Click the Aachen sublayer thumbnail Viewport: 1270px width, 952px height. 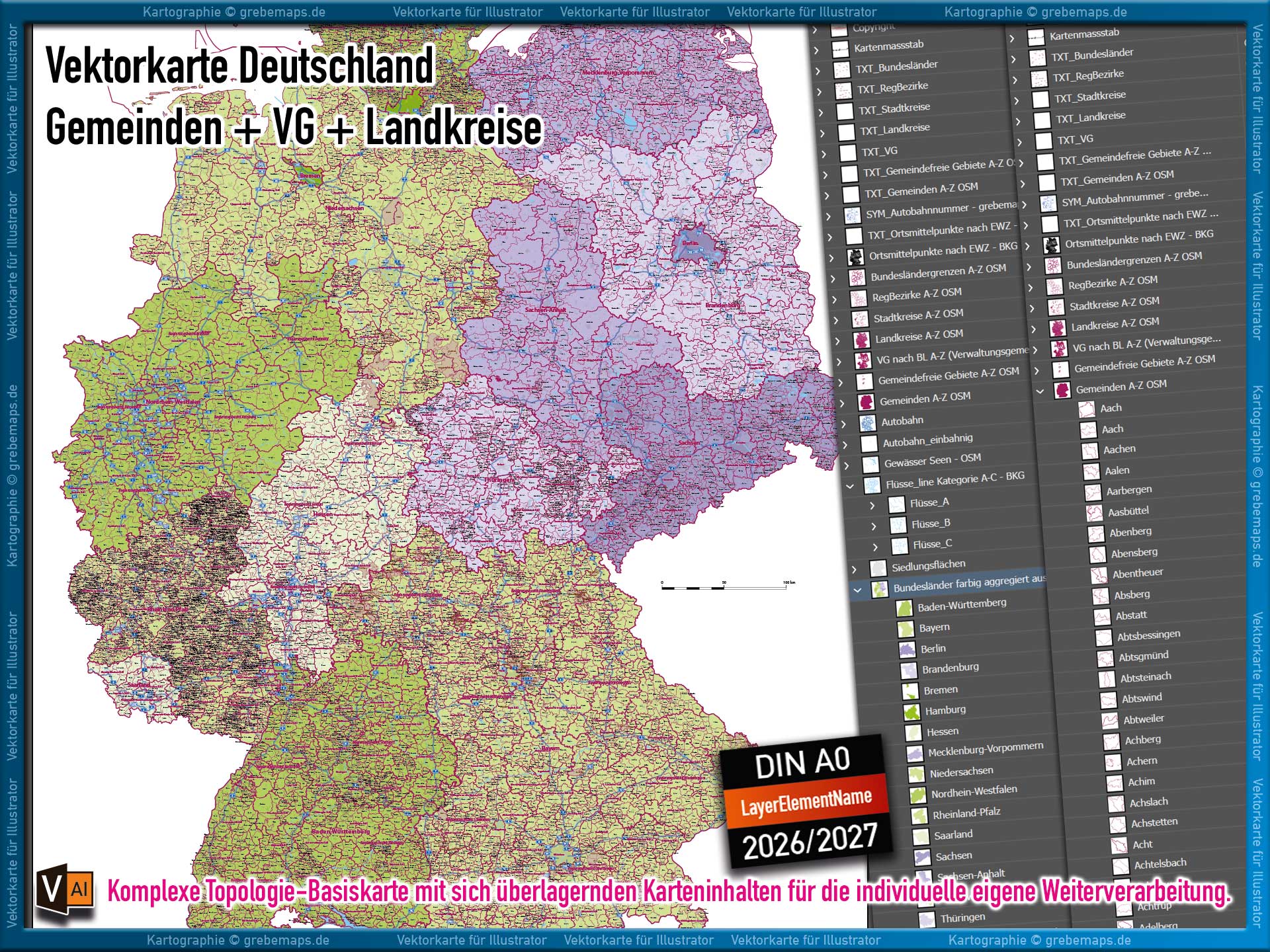pyautogui.click(x=1089, y=452)
